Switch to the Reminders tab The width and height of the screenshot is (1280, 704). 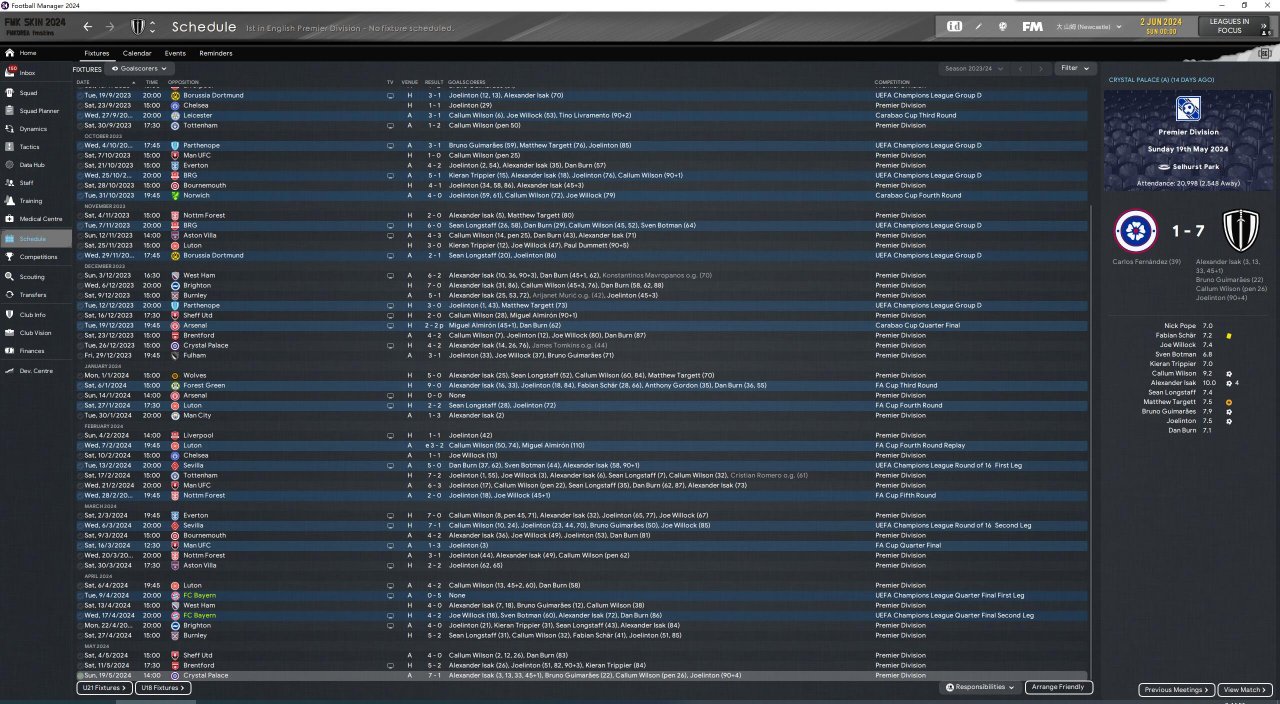point(216,53)
